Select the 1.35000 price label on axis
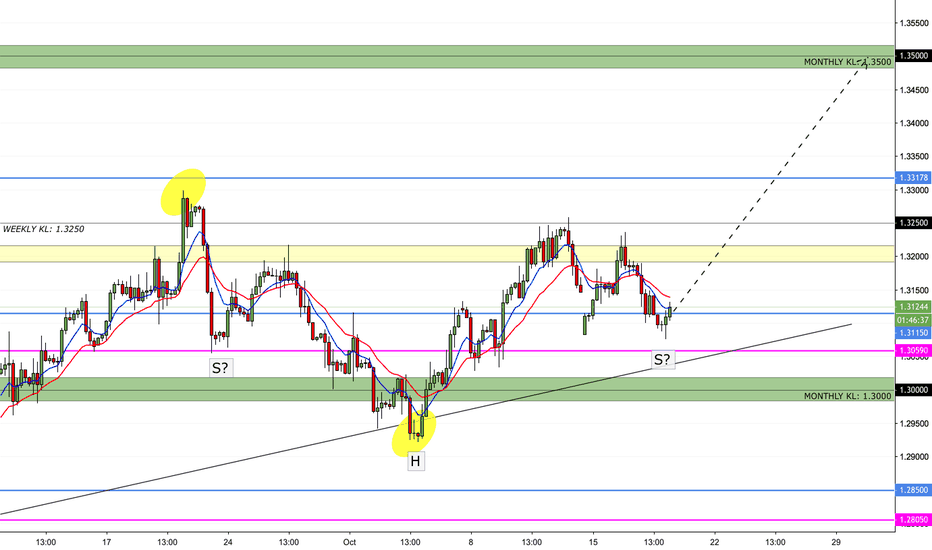Image resolution: width=932 pixels, height=550 pixels. coord(914,56)
